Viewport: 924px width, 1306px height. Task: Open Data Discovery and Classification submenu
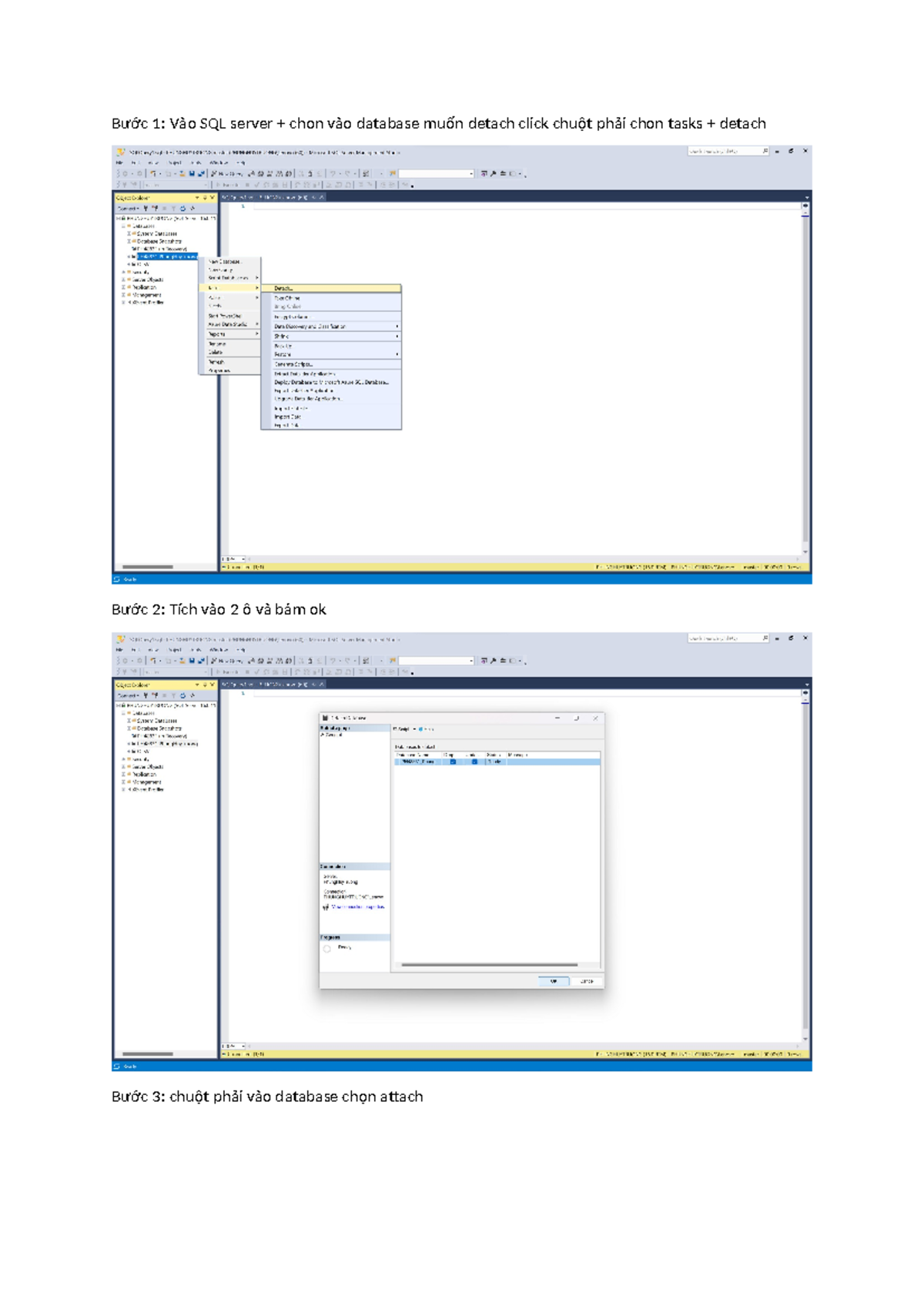(x=331, y=326)
